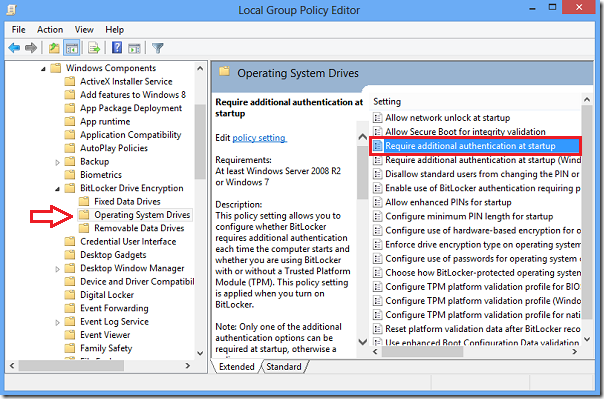Click policy icon beside Allow Secure Boot for integrity validation

pyautogui.click(x=378, y=132)
